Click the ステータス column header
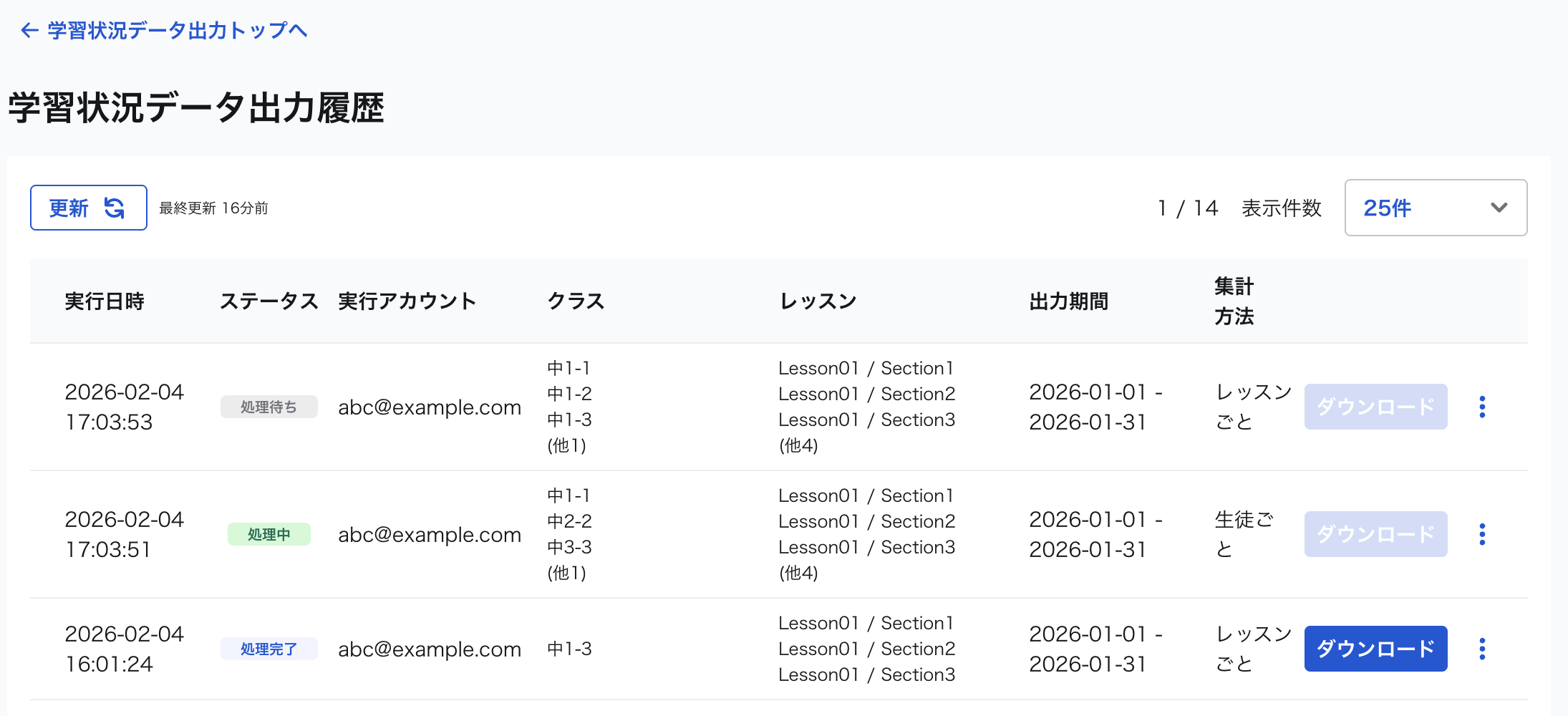 [269, 301]
